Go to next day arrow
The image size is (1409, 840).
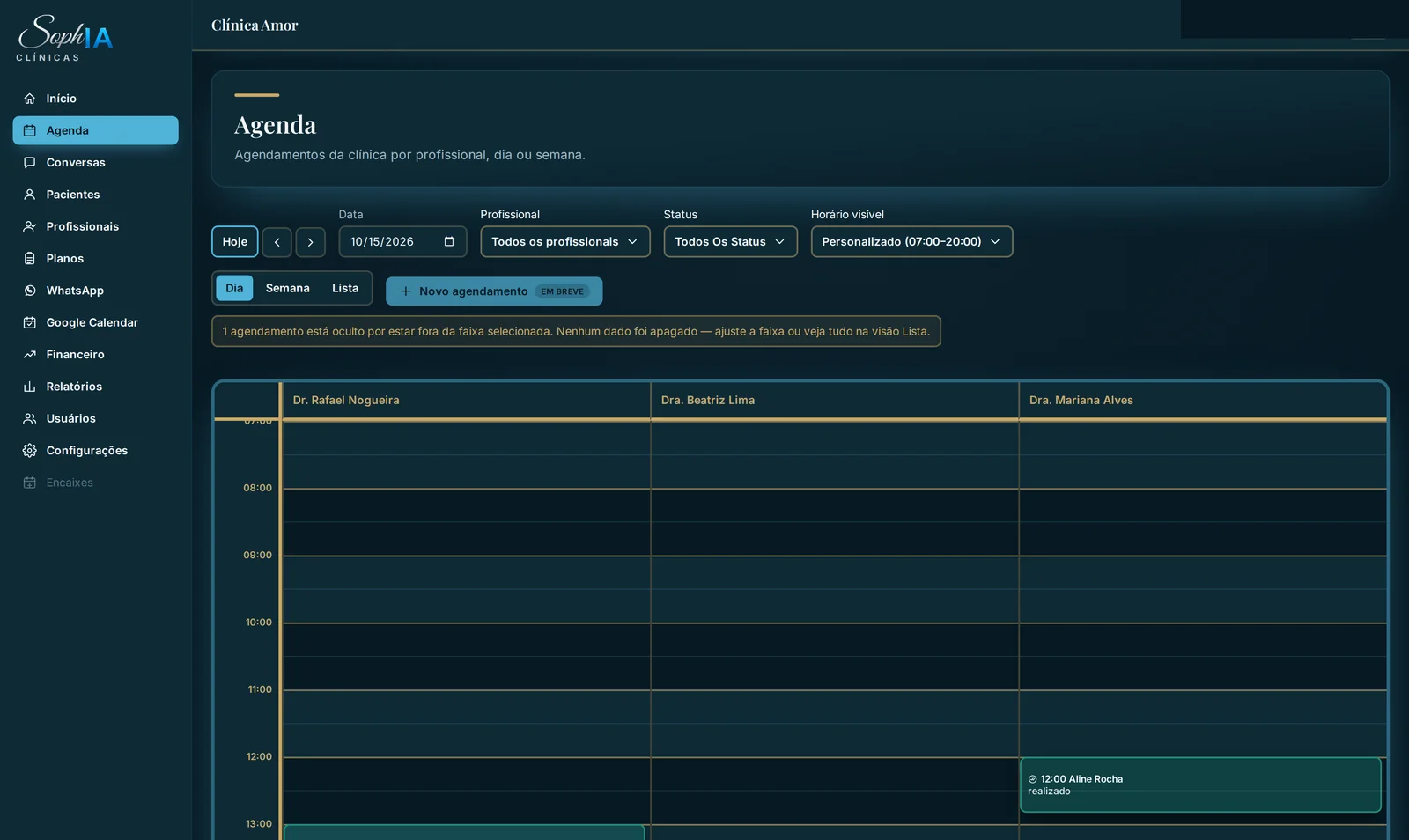(x=311, y=242)
